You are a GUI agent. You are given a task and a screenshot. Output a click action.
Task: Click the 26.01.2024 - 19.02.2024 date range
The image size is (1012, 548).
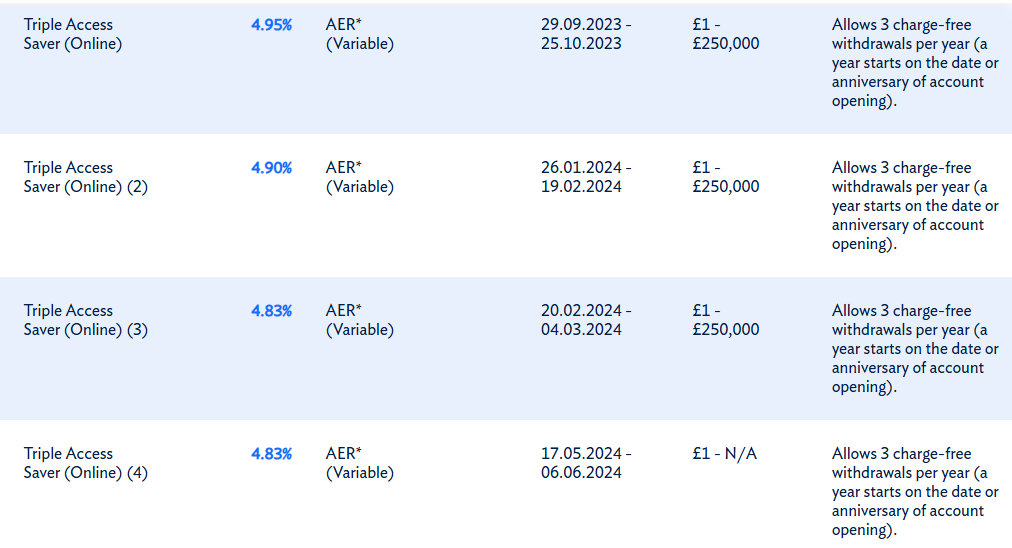pos(586,178)
